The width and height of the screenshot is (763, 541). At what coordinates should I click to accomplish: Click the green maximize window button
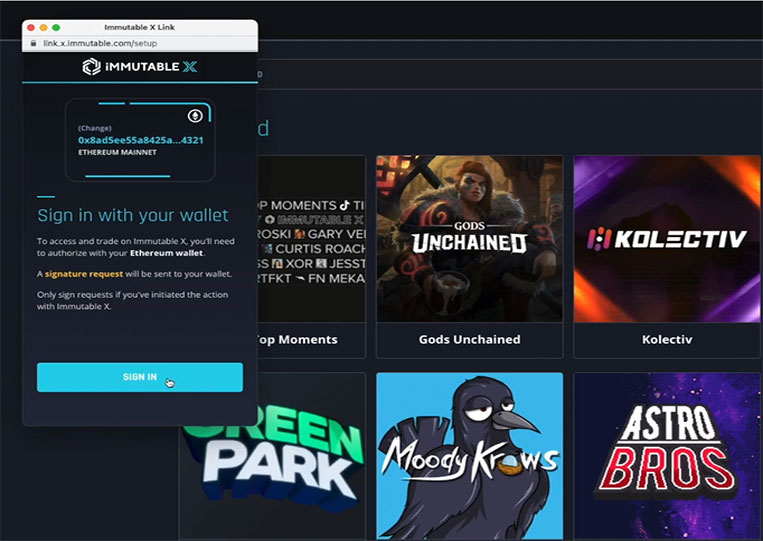[x=56, y=28]
